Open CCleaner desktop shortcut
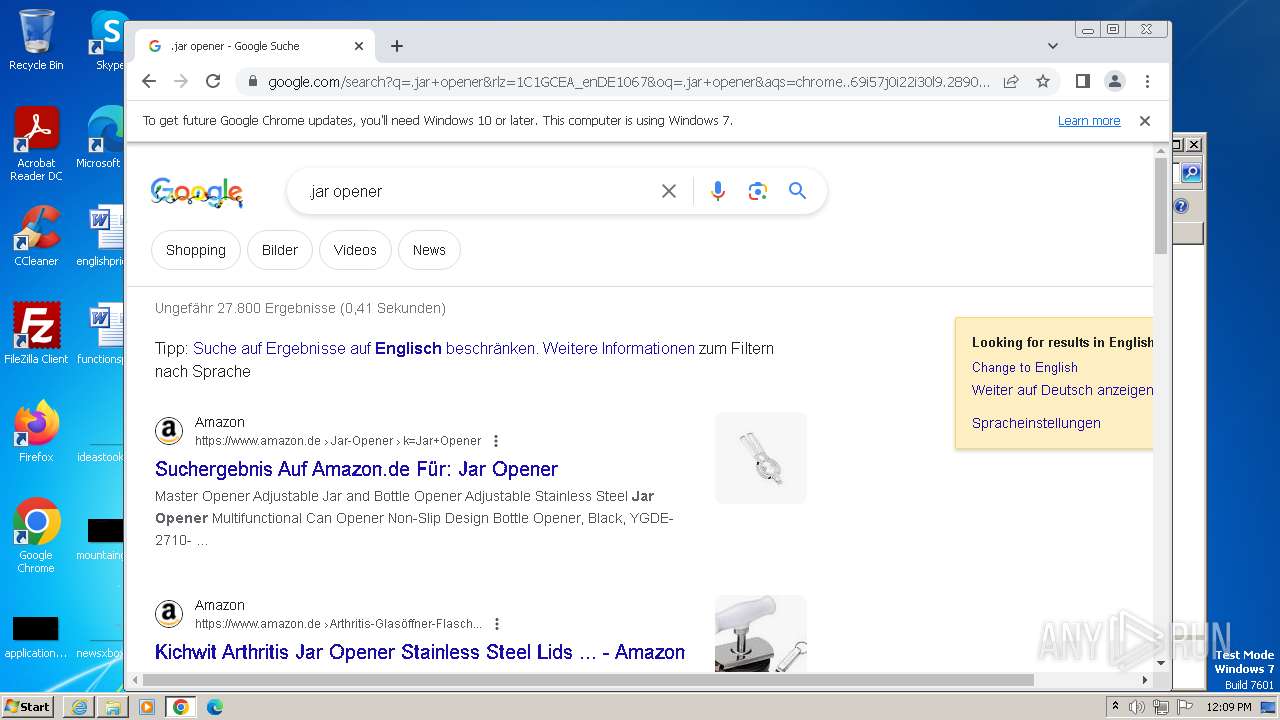This screenshot has height=720, width=1280. pos(36,237)
